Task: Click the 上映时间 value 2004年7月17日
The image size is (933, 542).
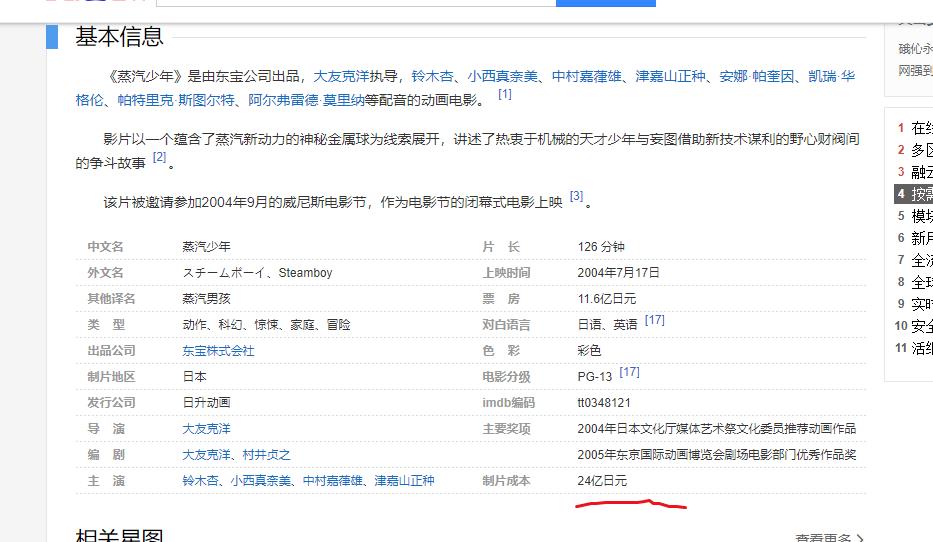Action: 618,272
